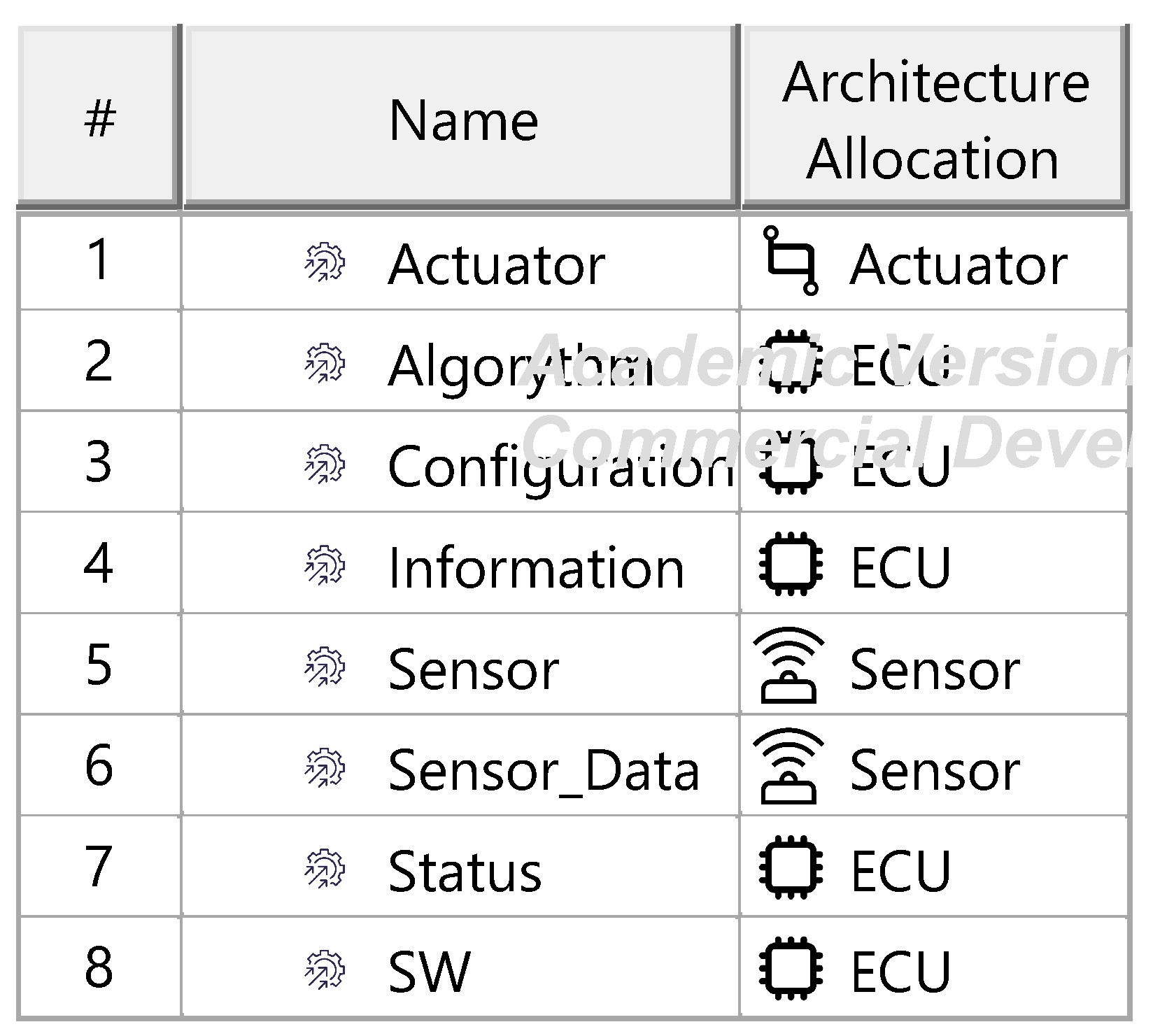Image resolution: width=1153 pixels, height=1036 pixels.
Task: Click the Sensor name text in row 5
Action: pyautogui.click(x=473, y=669)
